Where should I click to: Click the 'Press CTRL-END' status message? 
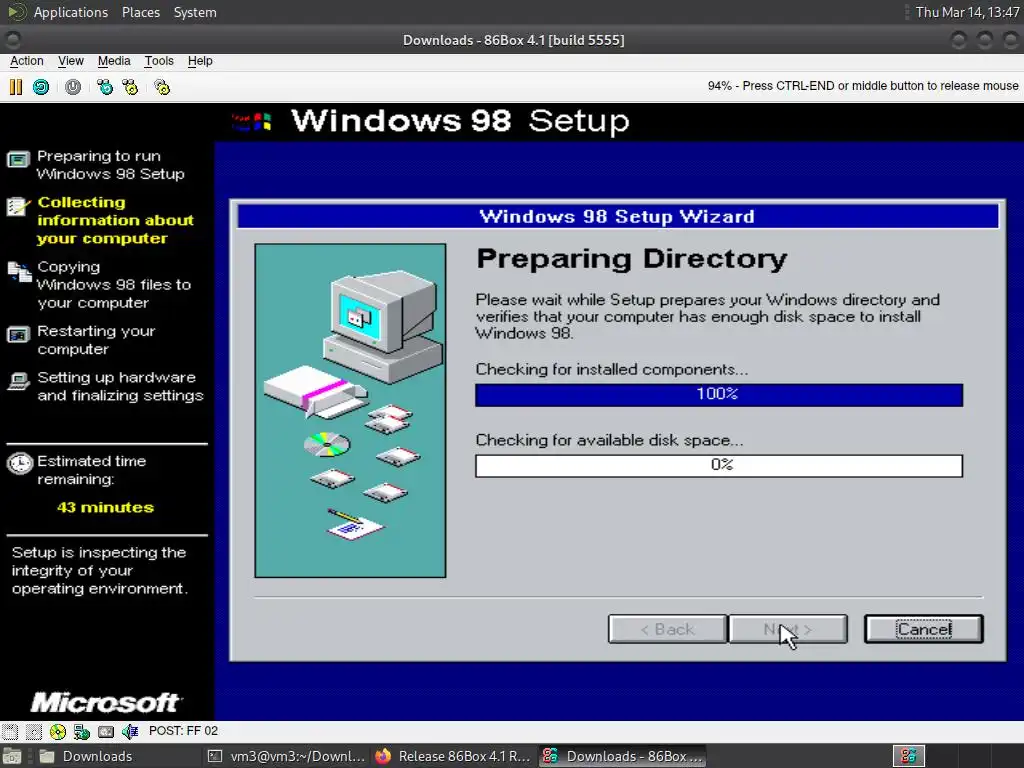click(x=863, y=86)
